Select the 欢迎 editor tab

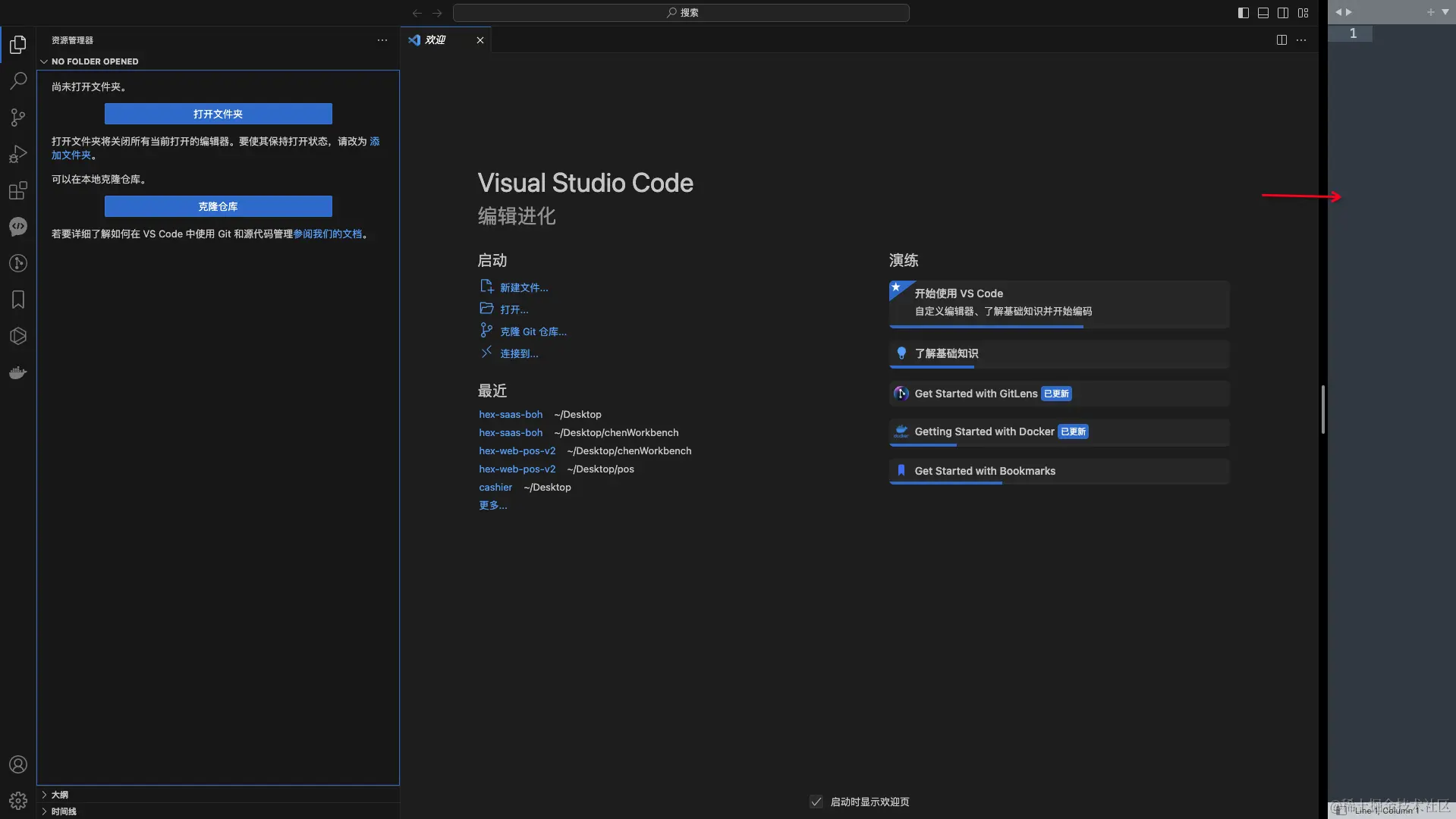pyautogui.click(x=446, y=40)
